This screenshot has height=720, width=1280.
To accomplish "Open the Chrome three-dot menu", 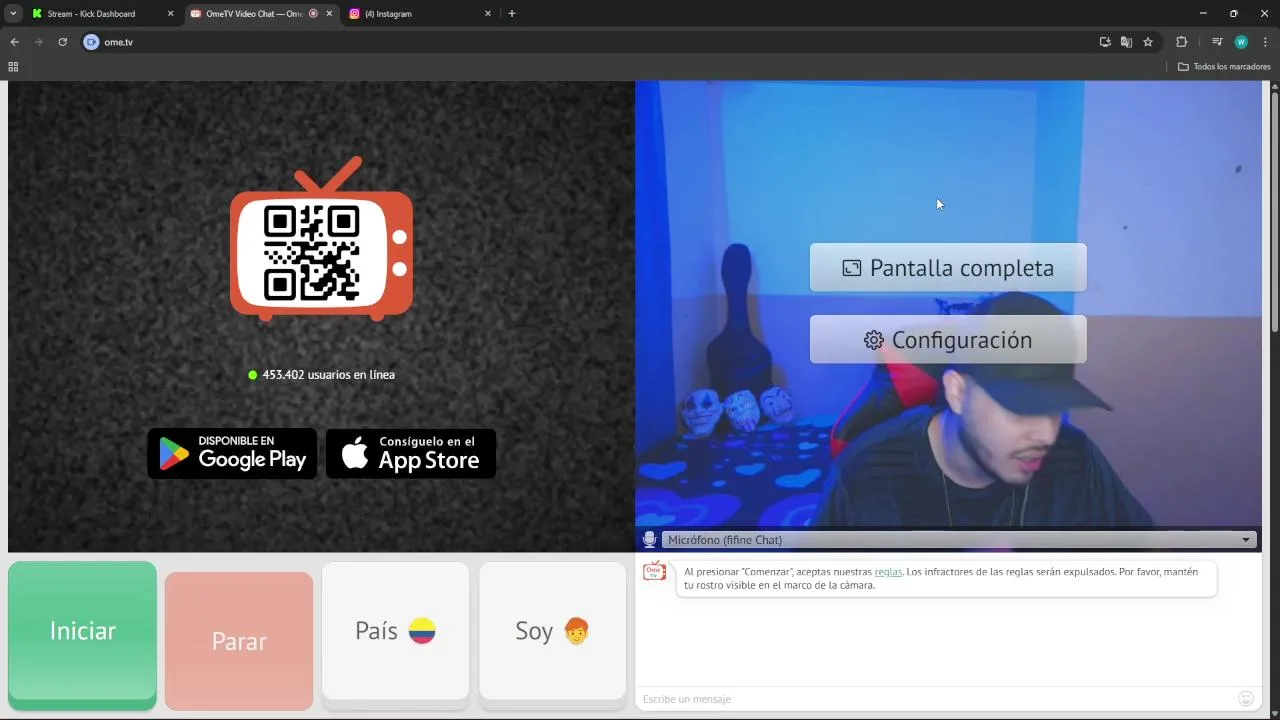I will (x=1264, y=42).
